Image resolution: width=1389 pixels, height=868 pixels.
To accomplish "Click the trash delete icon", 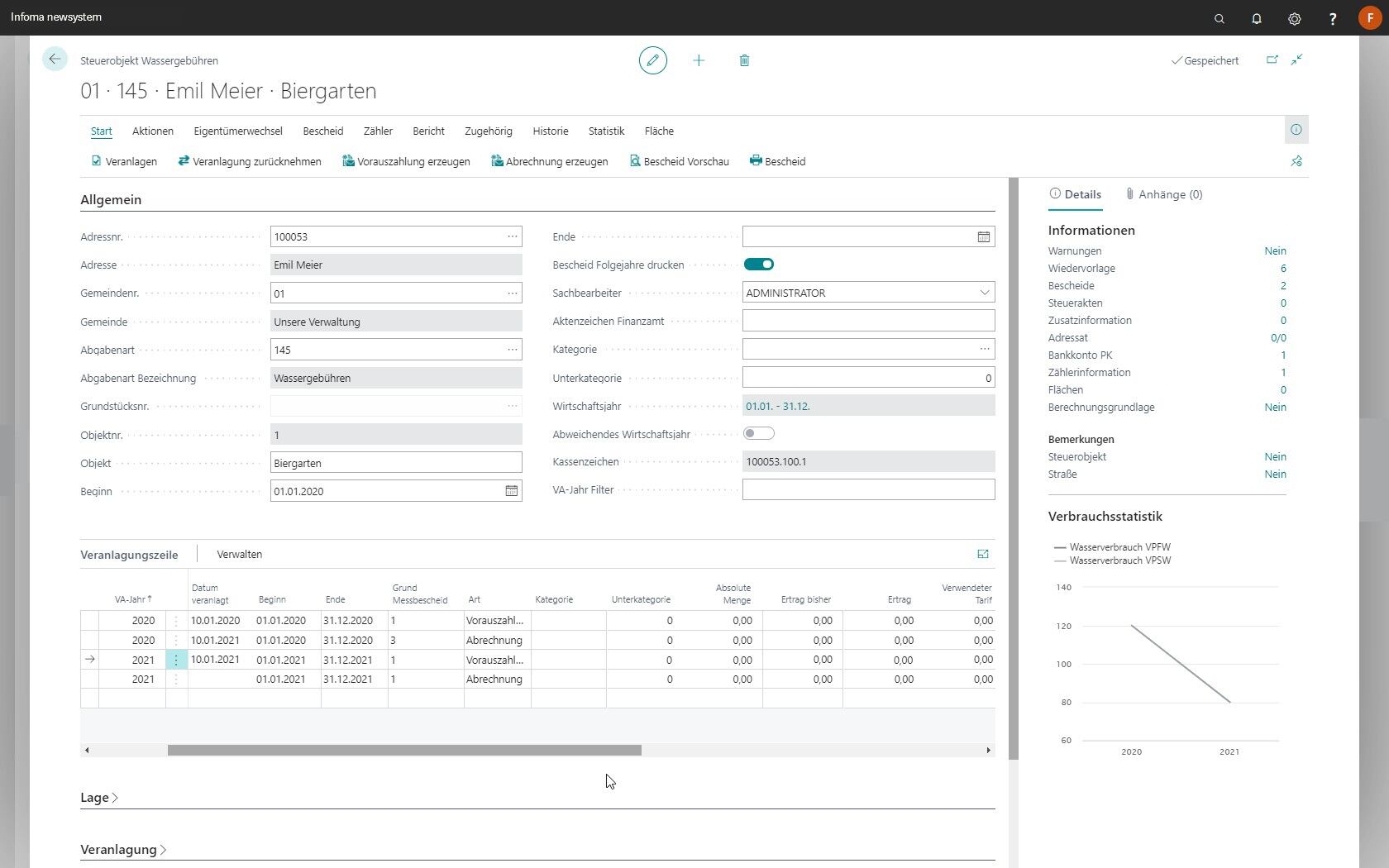I will pyautogui.click(x=744, y=60).
